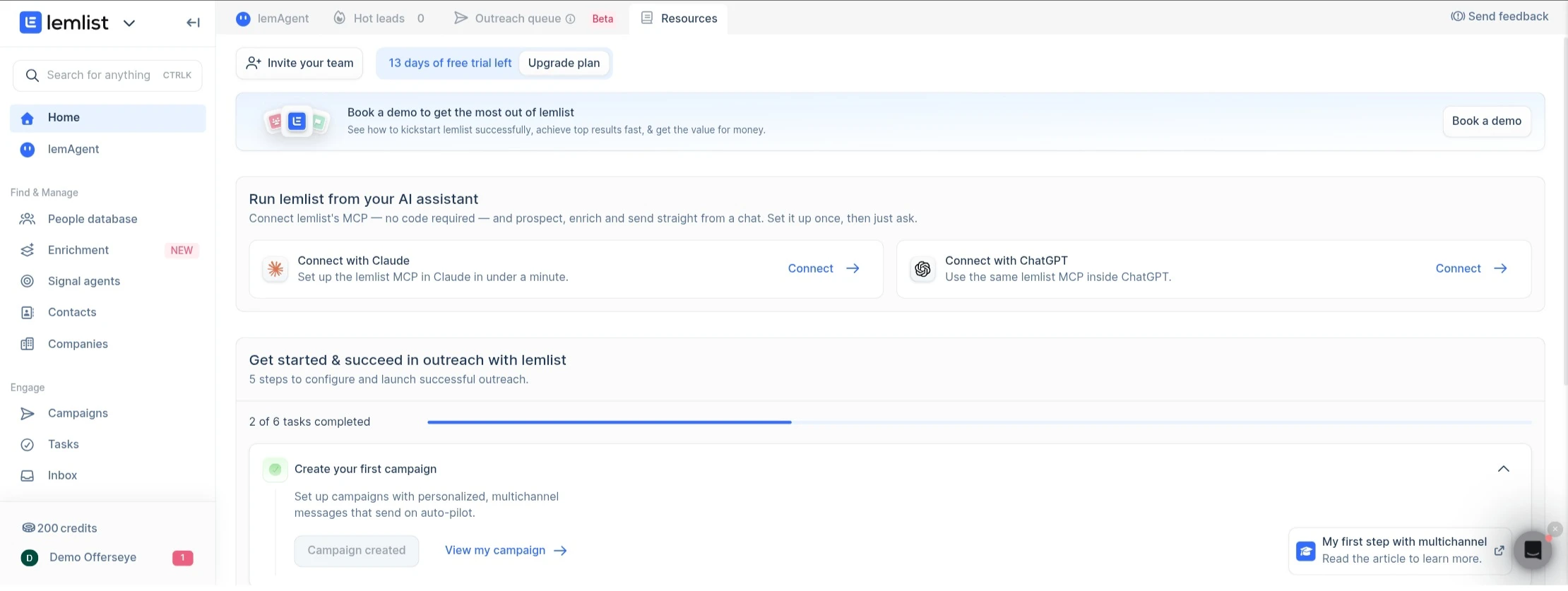
Task: Click the Invite your team button
Action: (x=299, y=64)
